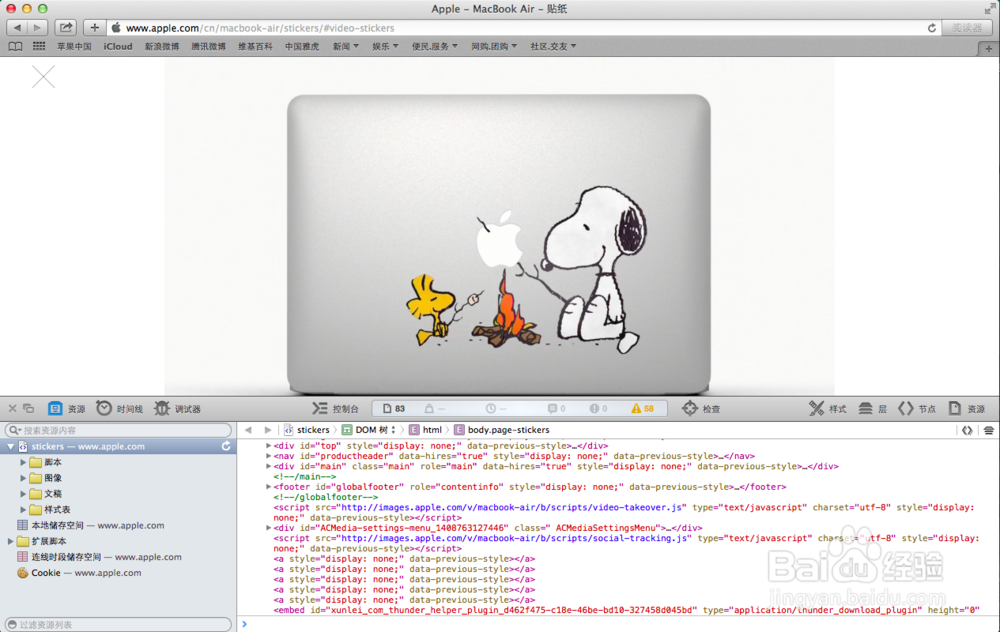Navigate forward in inspector content history
The height and width of the screenshot is (632, 1000).
[x=267, y=430]
